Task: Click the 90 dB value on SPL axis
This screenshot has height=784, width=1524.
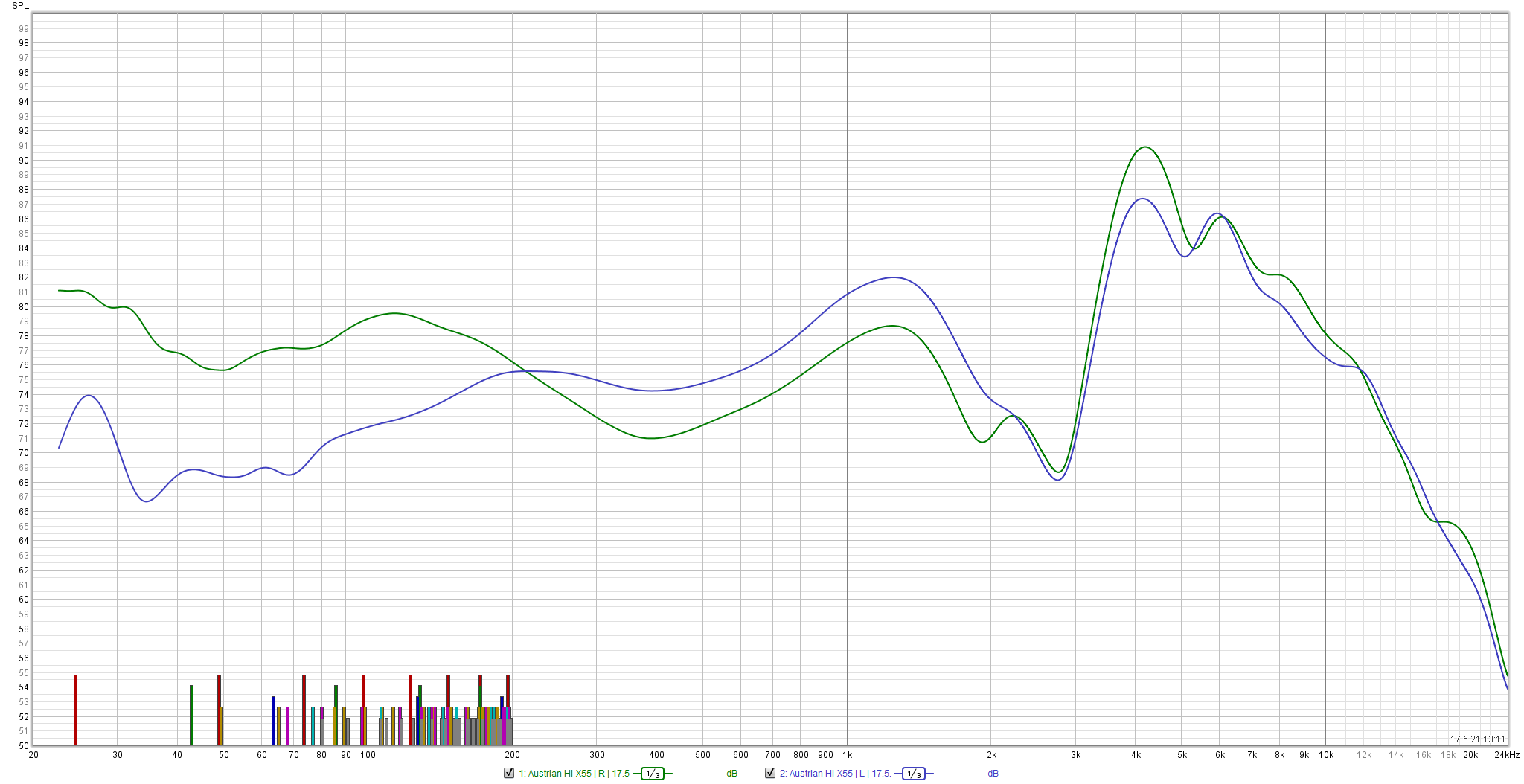Action: (24, 161)
